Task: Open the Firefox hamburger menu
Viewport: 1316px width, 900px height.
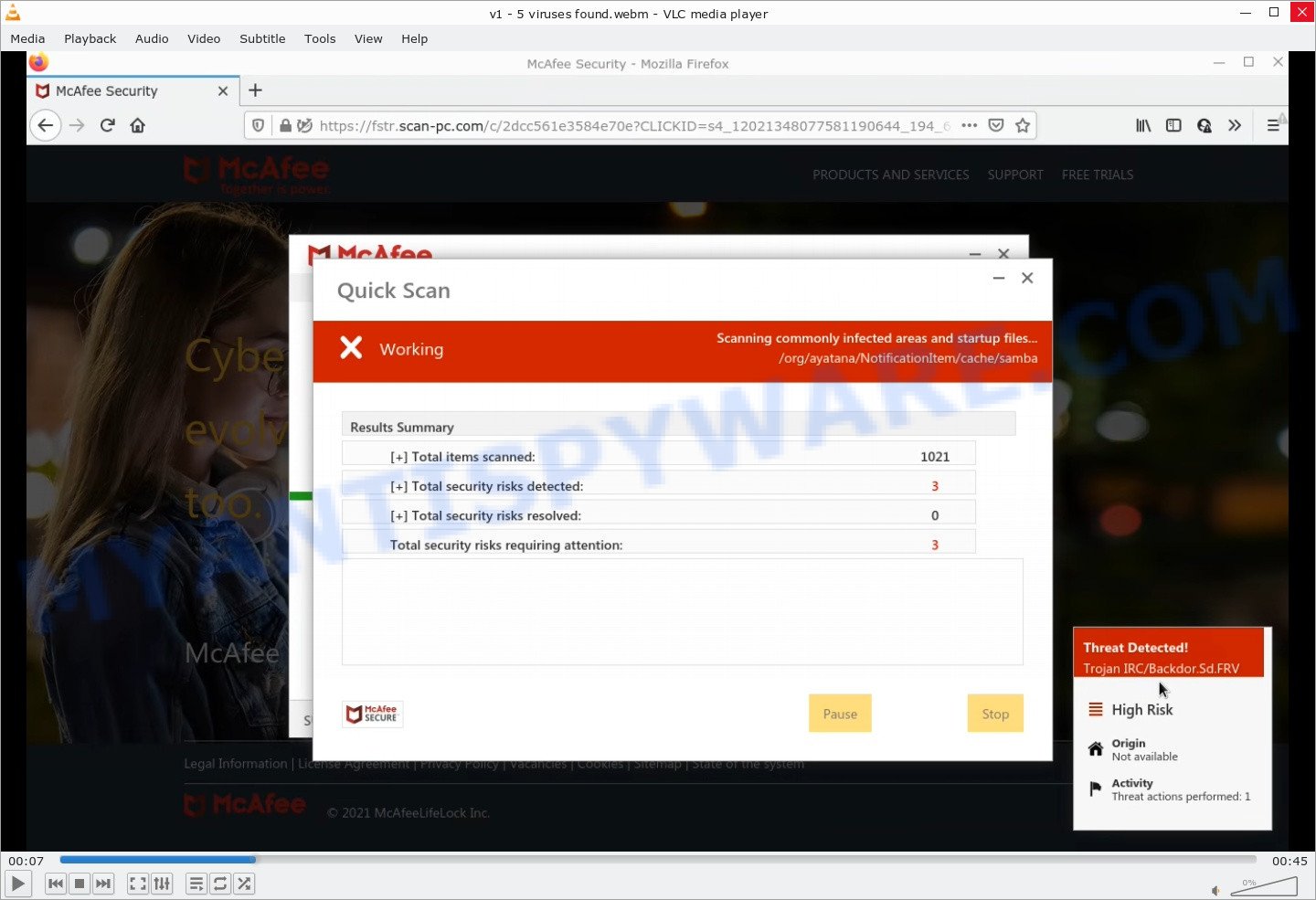Action: pyautogui.click(x=1272, y=126)
